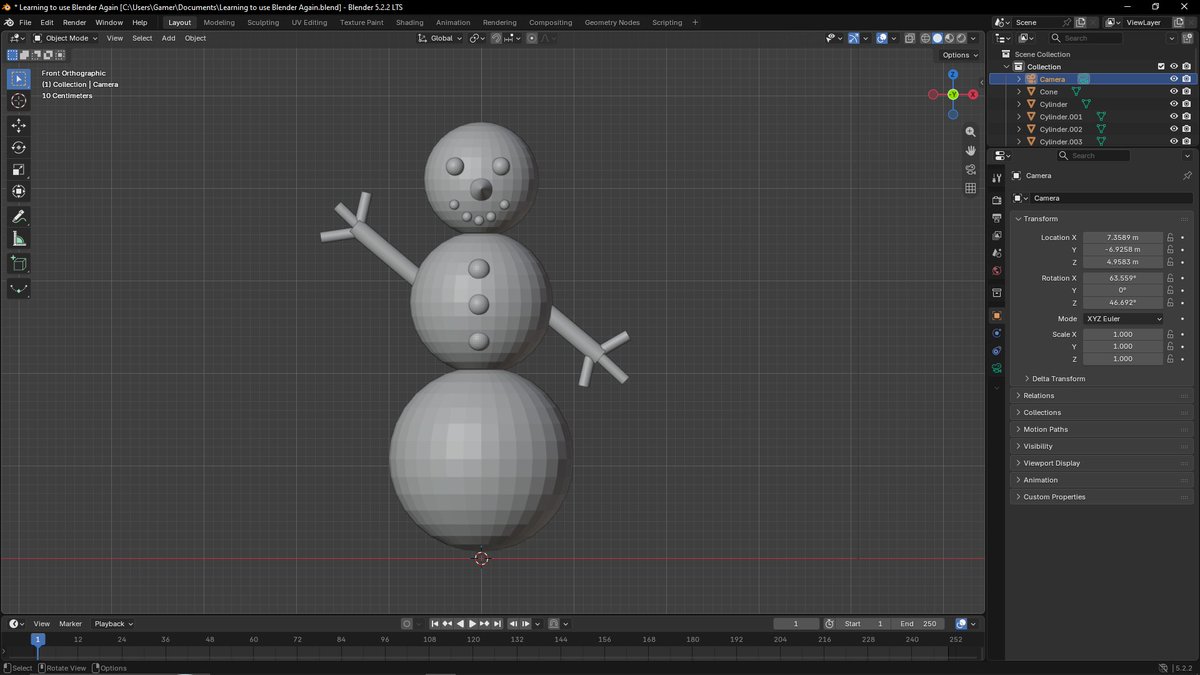The image size is (1200, 675).
Task: Toggle proportional editing in header
Action: [x=531, y=38]
